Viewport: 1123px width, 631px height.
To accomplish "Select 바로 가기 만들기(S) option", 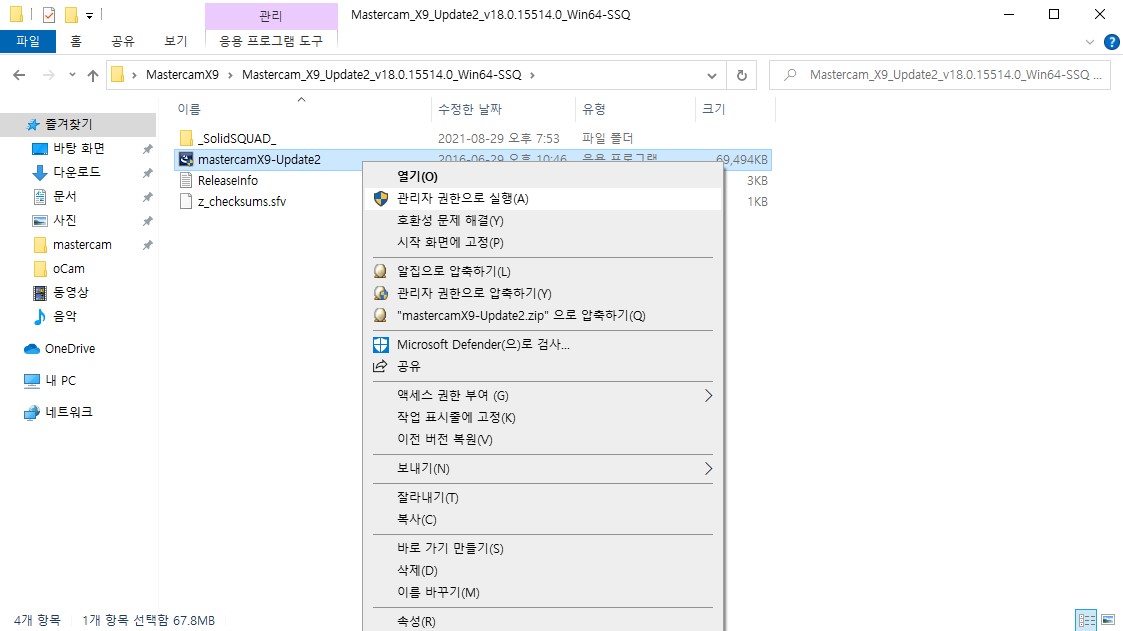I will (543, 548).
